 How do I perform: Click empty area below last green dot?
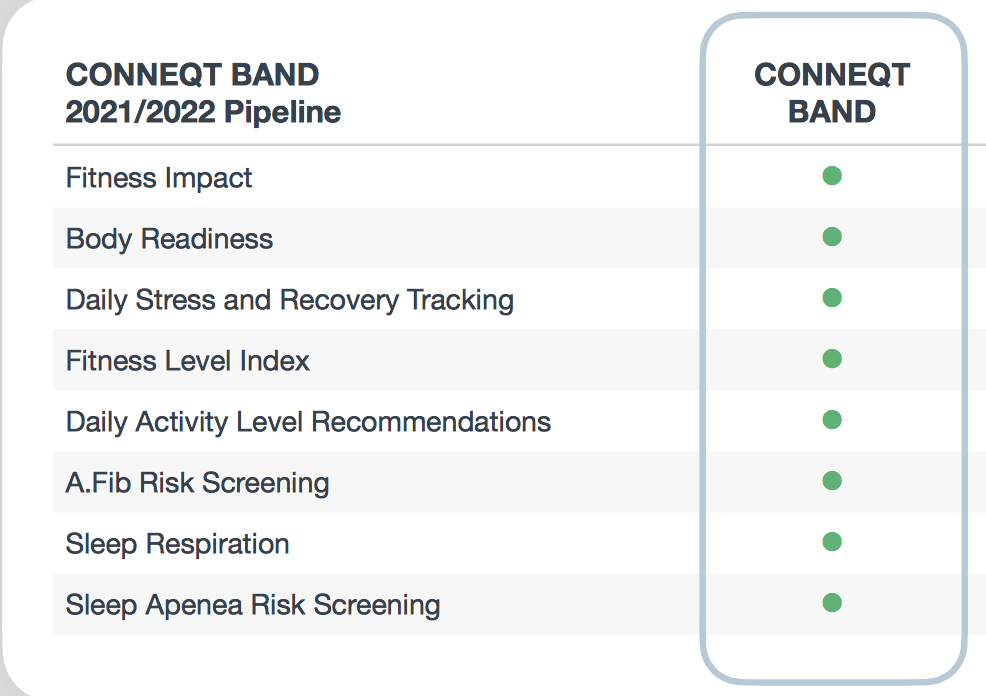click(832, 654)
